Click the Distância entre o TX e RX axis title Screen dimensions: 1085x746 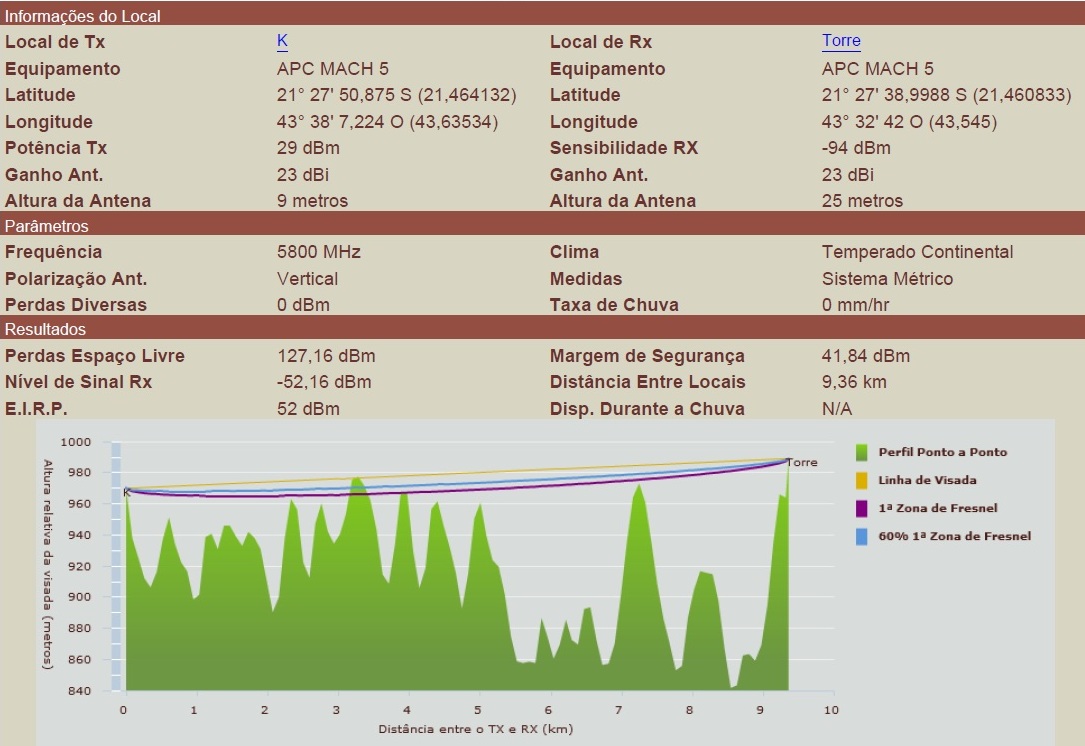click(475, 729)
